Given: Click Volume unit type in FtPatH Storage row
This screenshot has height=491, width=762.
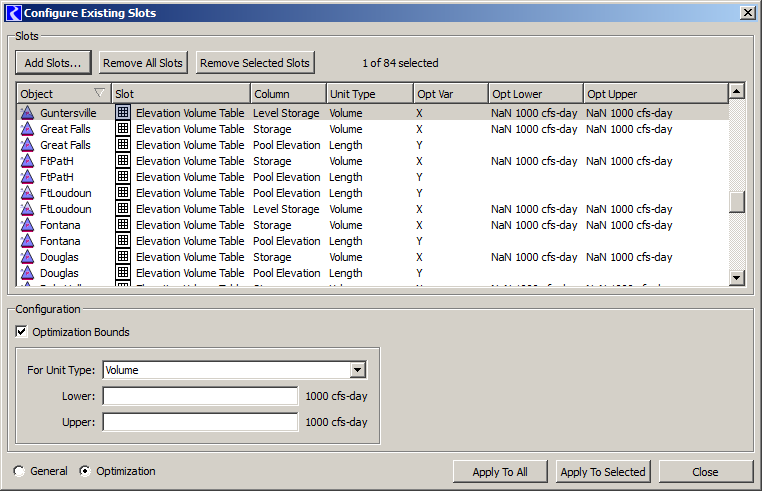Looking at the screenshot, I should tap(346, 161).
